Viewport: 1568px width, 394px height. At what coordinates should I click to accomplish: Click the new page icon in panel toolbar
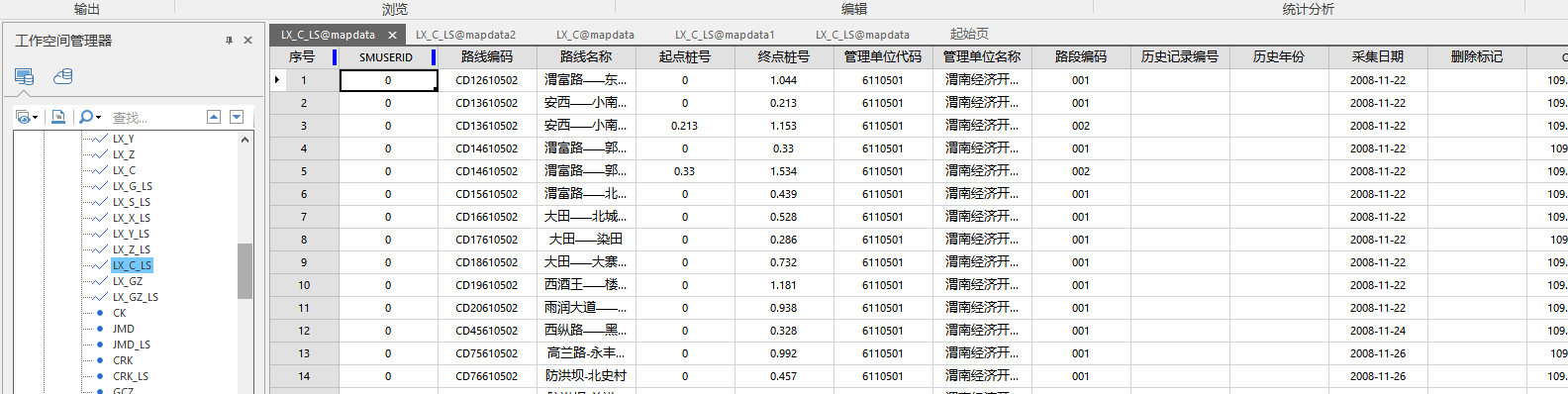58,117
